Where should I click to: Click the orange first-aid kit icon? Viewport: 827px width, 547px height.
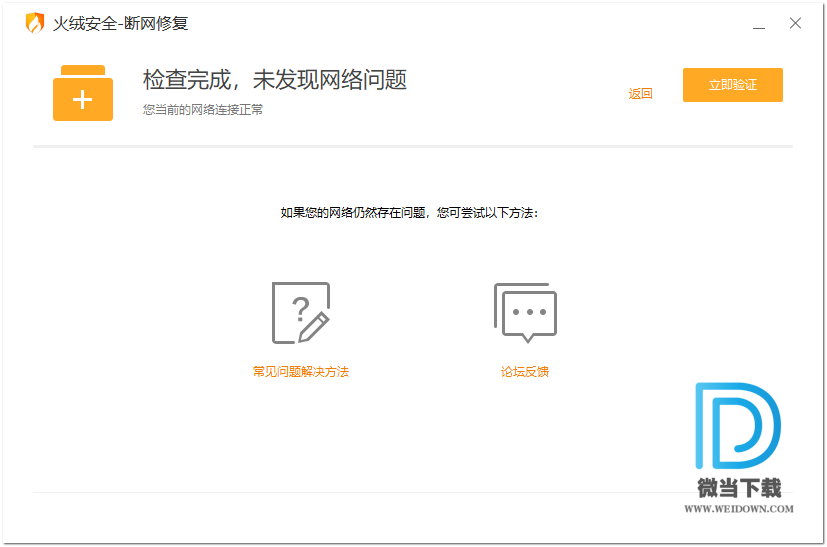point(83,93)
